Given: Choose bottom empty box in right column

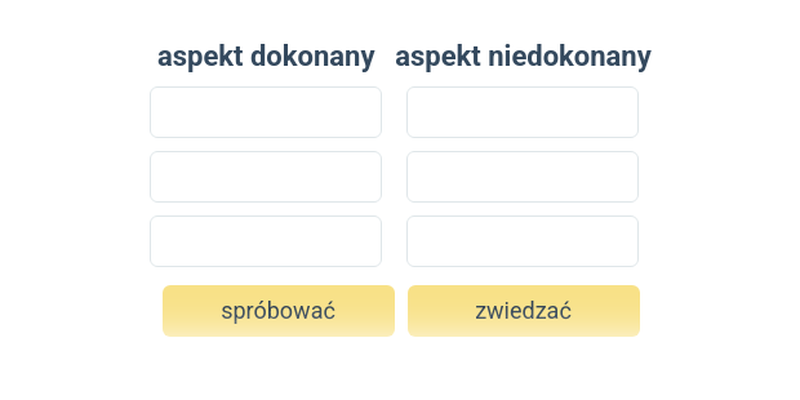Looking at the screenshot, I should (522, 241).
